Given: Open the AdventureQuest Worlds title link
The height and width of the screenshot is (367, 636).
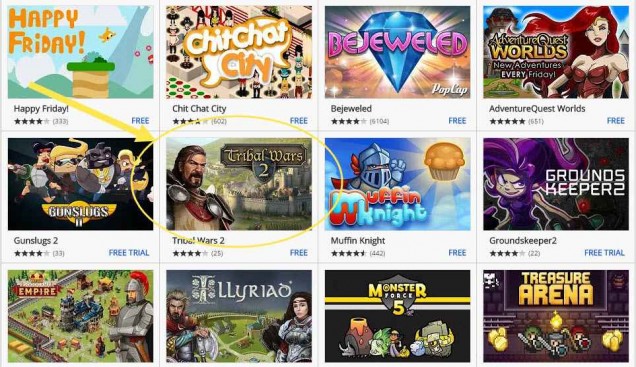Looking at the screenshot, I should pos(537,109).
